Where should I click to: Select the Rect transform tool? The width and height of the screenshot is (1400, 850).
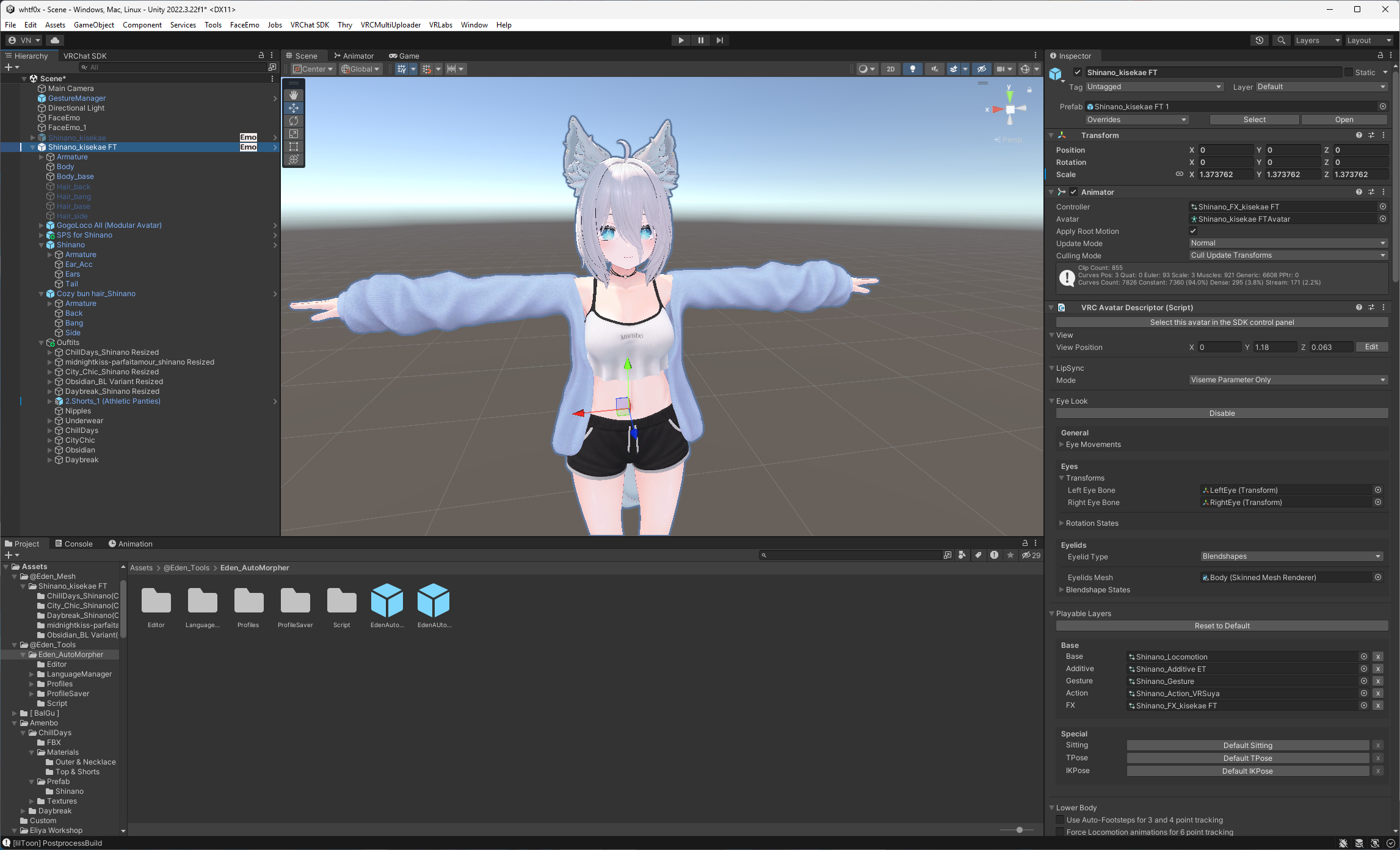coord(294,147)
